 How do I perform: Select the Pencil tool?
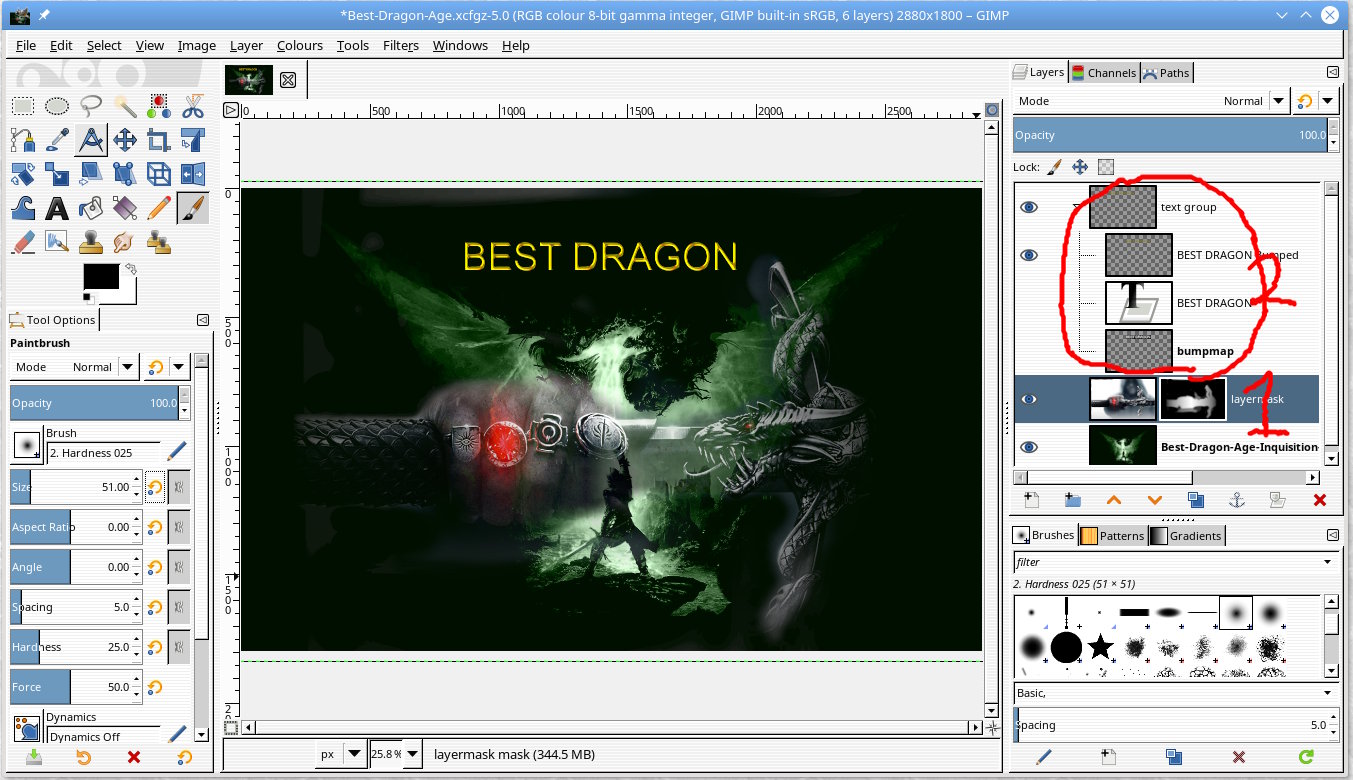click(x=159, y=207)
